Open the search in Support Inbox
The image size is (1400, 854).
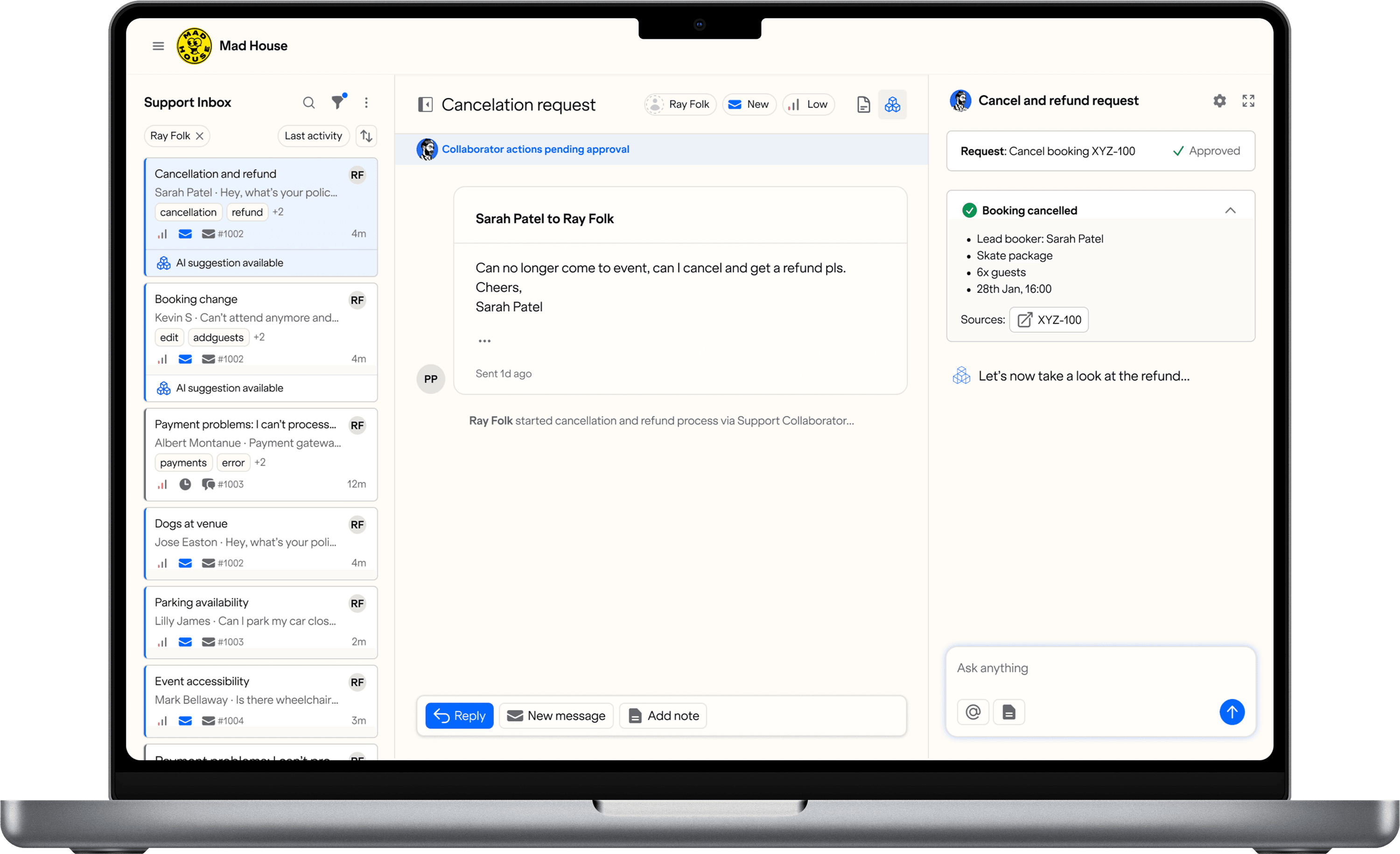(x=309, y=103)
